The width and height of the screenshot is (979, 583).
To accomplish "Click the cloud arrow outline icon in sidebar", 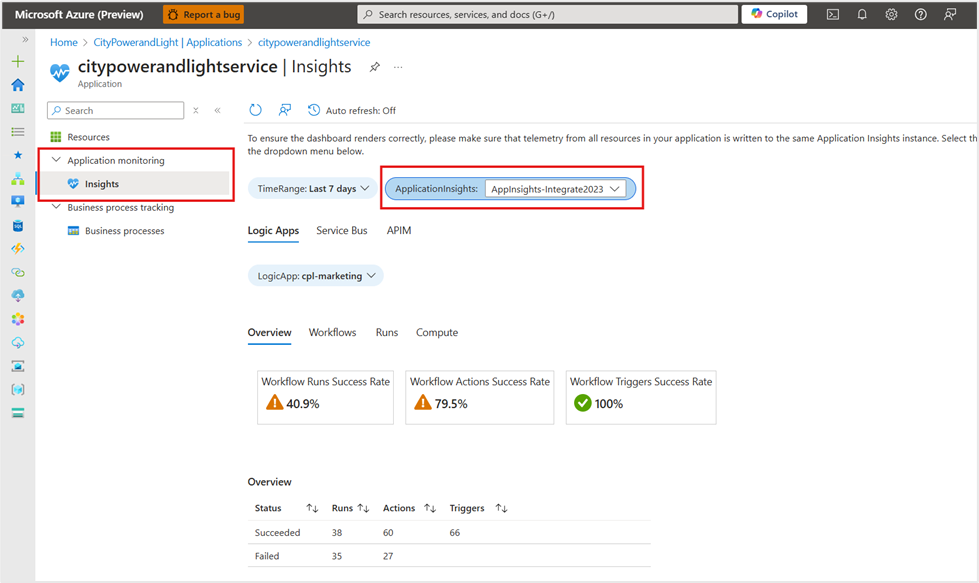I will pyautogui.click(x=18, y=343).
